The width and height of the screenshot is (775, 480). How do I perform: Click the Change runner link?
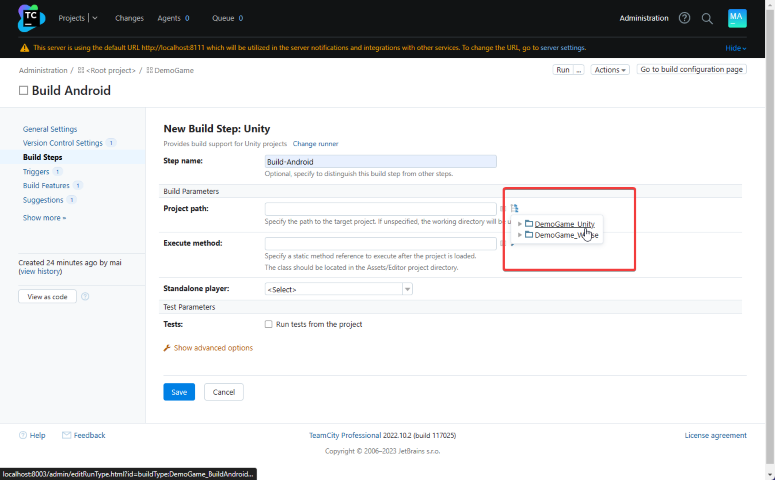pos(315,144)
